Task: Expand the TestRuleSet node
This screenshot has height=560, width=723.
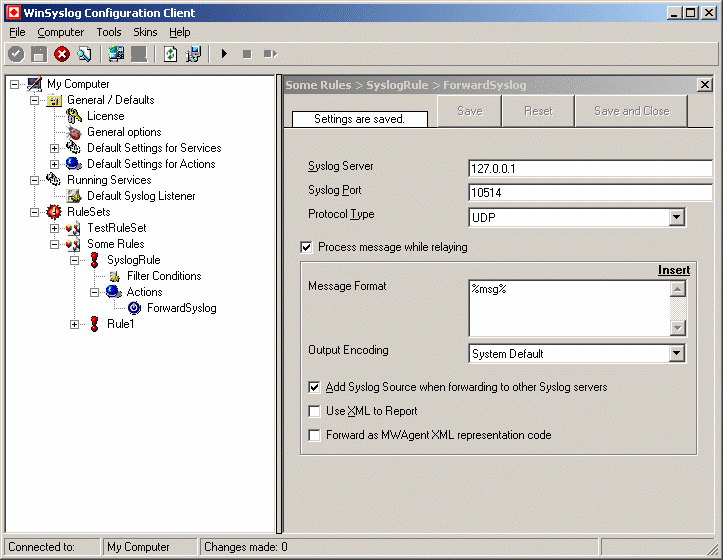Action: 54,228
